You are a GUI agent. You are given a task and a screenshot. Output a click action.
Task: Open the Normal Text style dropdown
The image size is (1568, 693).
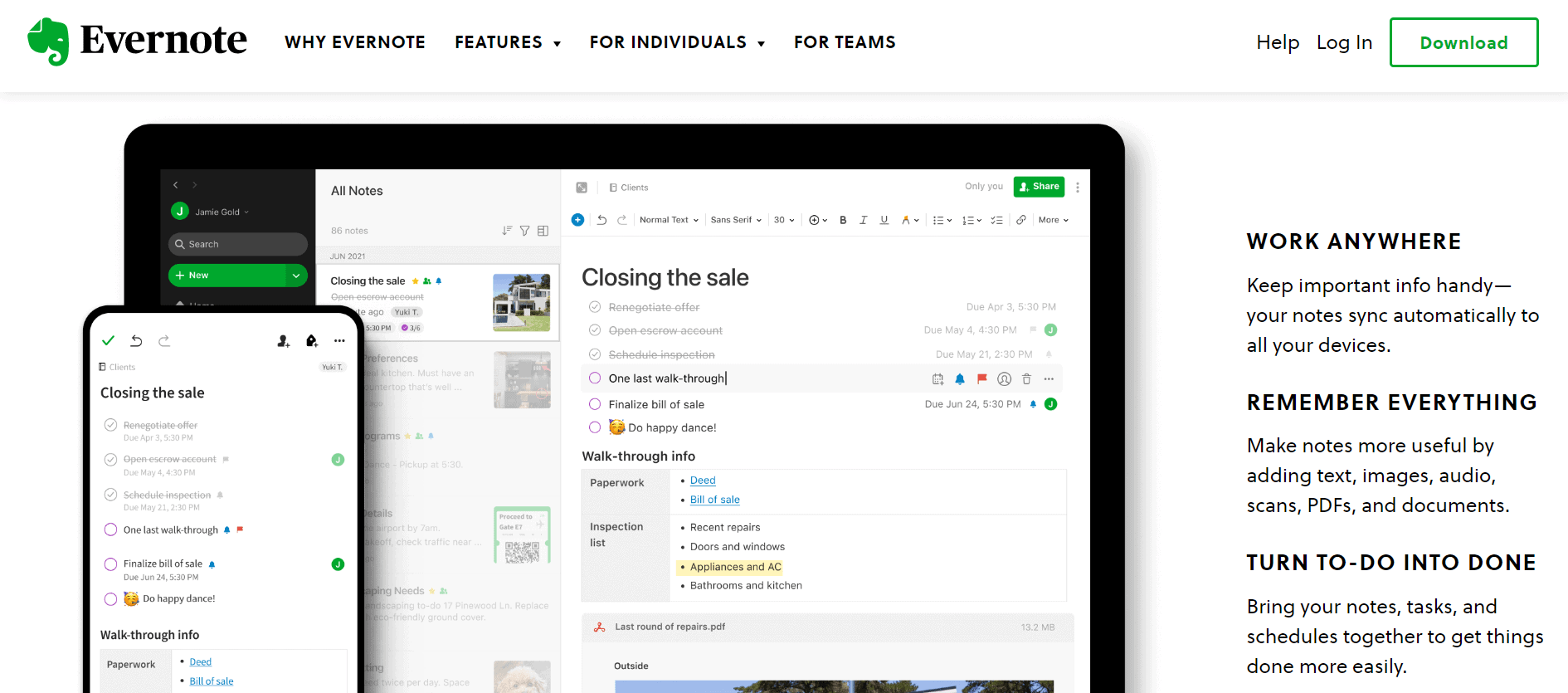(x=669, y=220)
